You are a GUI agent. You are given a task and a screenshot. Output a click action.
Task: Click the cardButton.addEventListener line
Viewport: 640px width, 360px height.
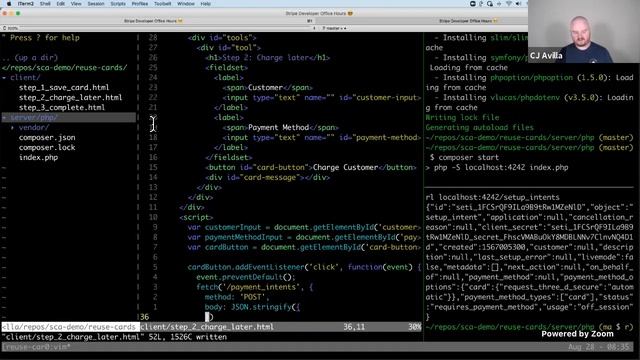click(x=304, y=267)
